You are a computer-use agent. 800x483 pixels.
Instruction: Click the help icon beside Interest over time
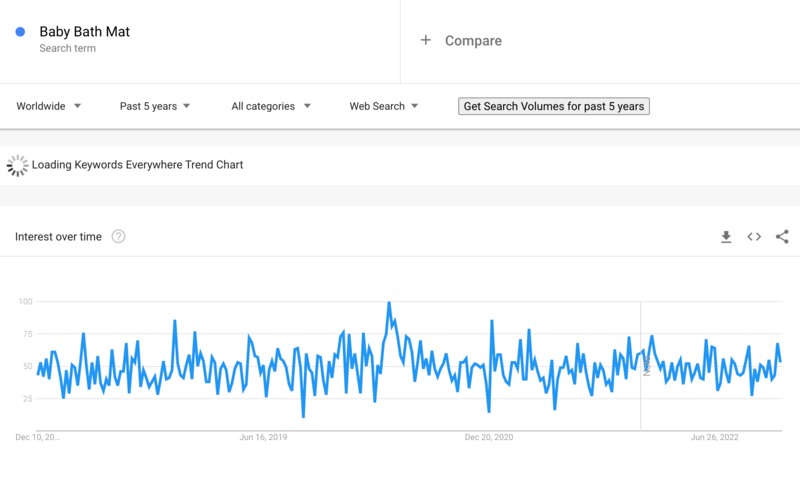[x=118, y=237]
